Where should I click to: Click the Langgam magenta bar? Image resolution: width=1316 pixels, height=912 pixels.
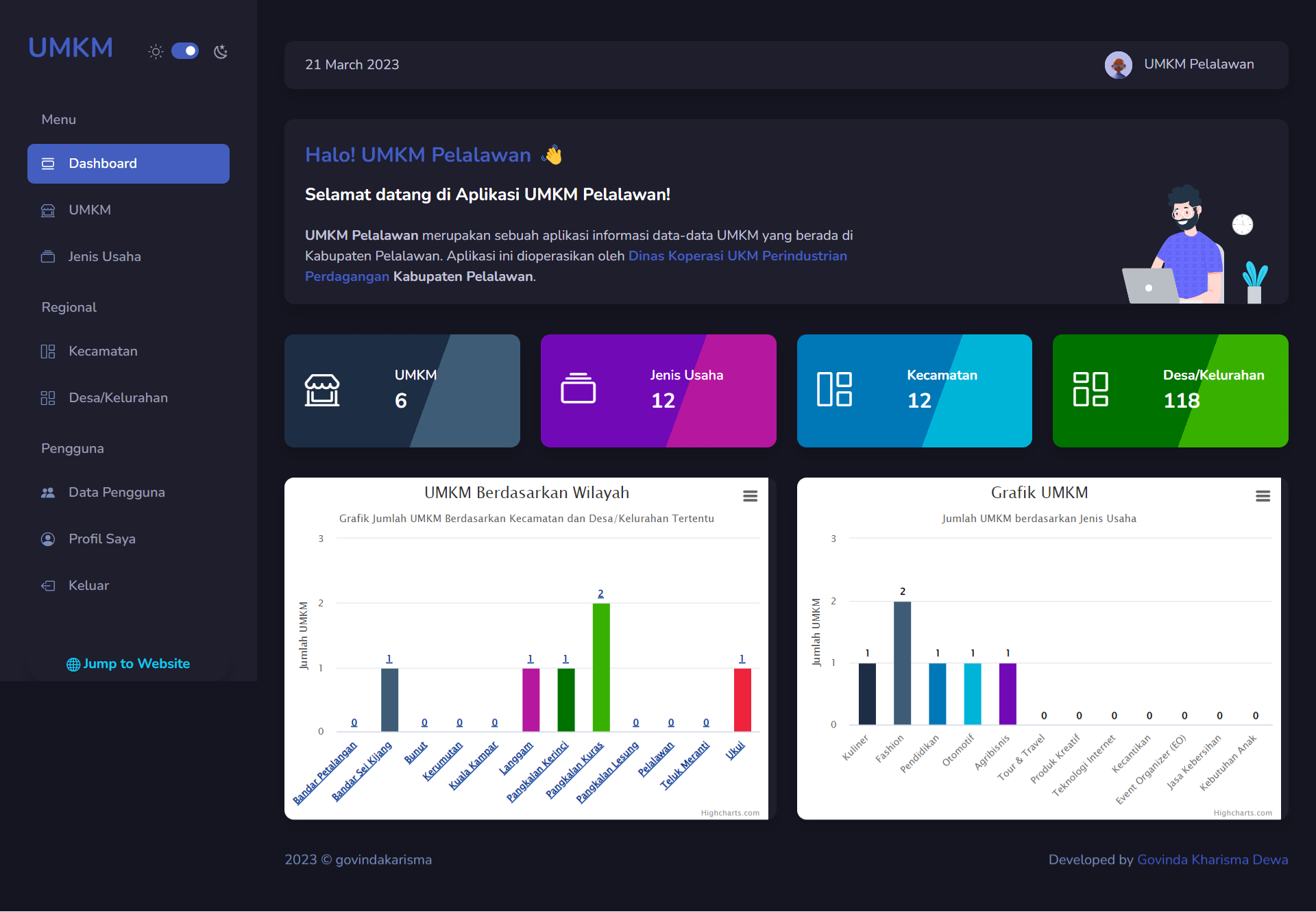pyautogui.click(x=531, y=700)
